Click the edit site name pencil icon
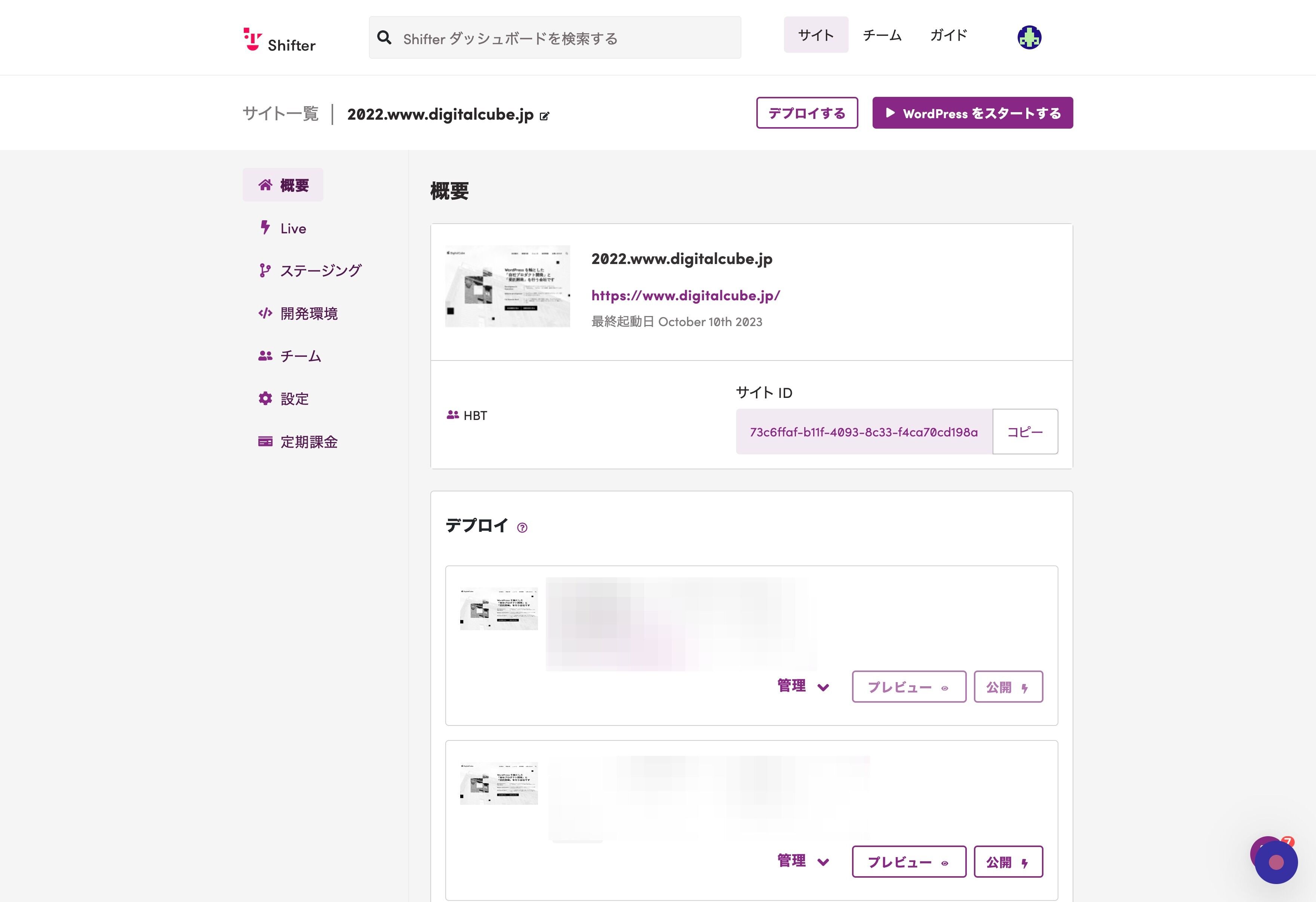The width and height of the screenshot is (1316, 902). (x=544, y=116)
